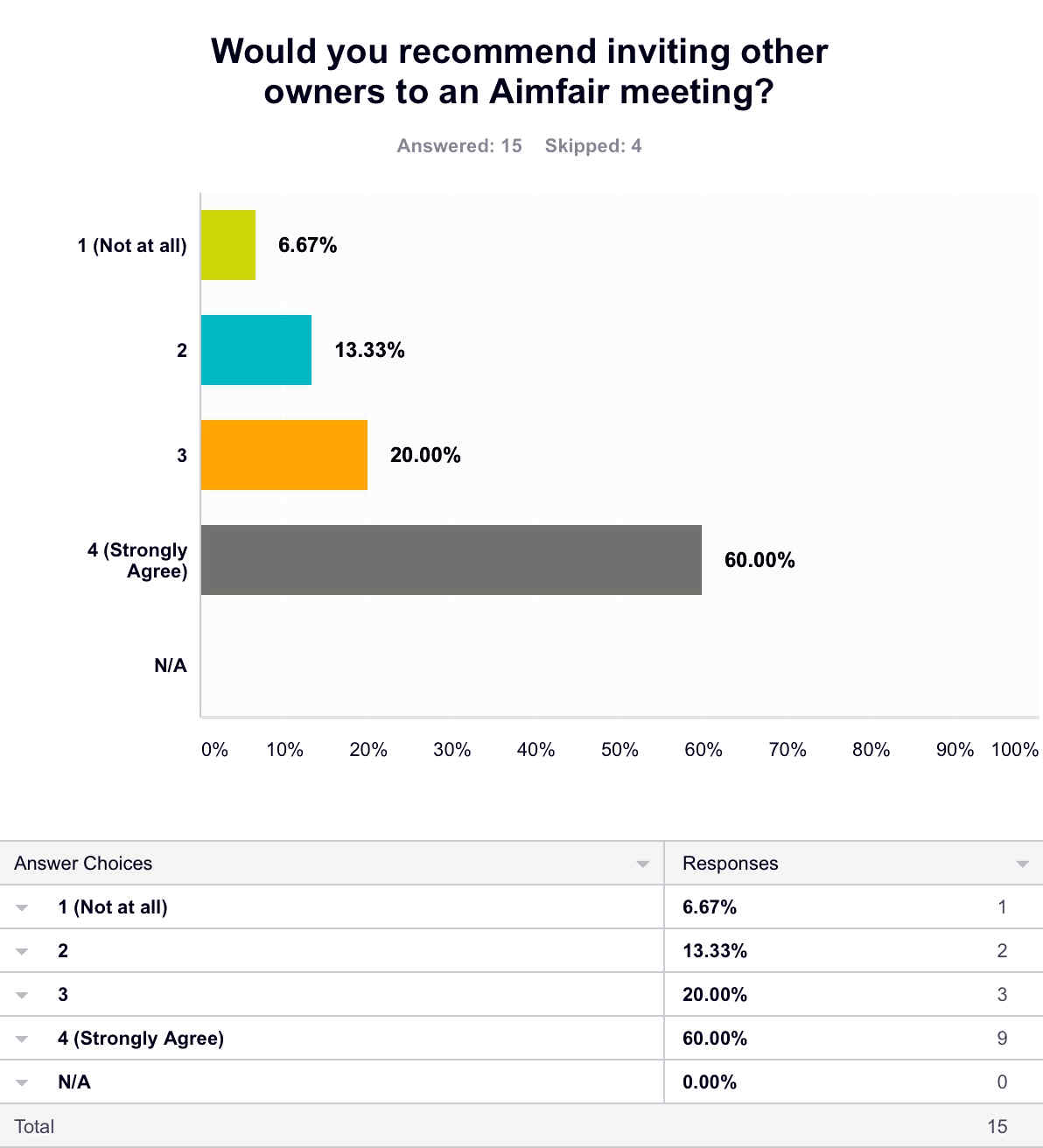Expand the row arrow for choice 3
The height and width of the screenshot is (1148, 1043).
(x=22, y=995)
